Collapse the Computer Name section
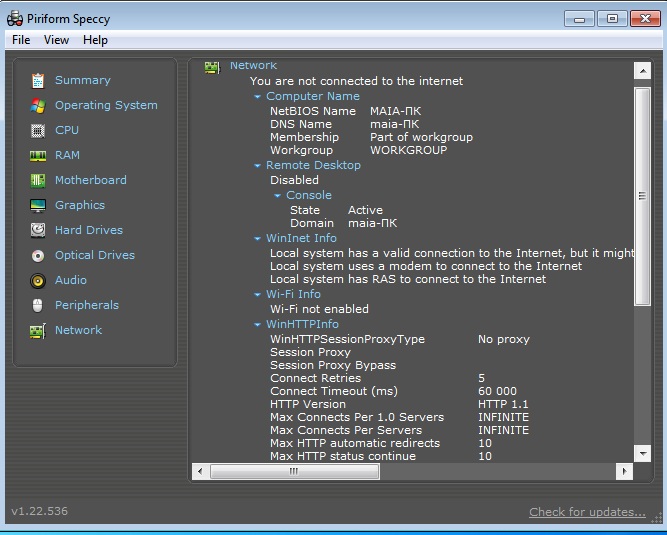 coord(258,97)
